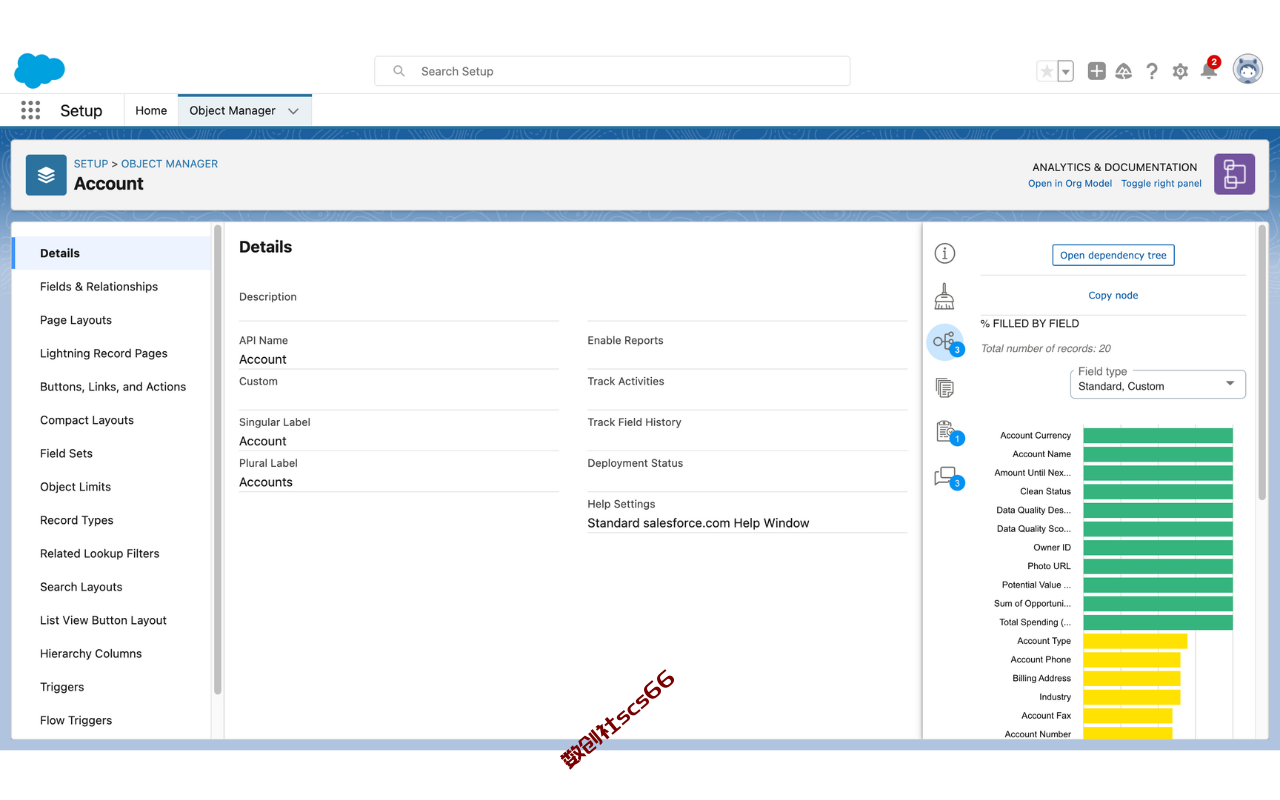1280x800 pixels.
Task: Click the SETUP breadcrumb link
Action: pos(90,164)
